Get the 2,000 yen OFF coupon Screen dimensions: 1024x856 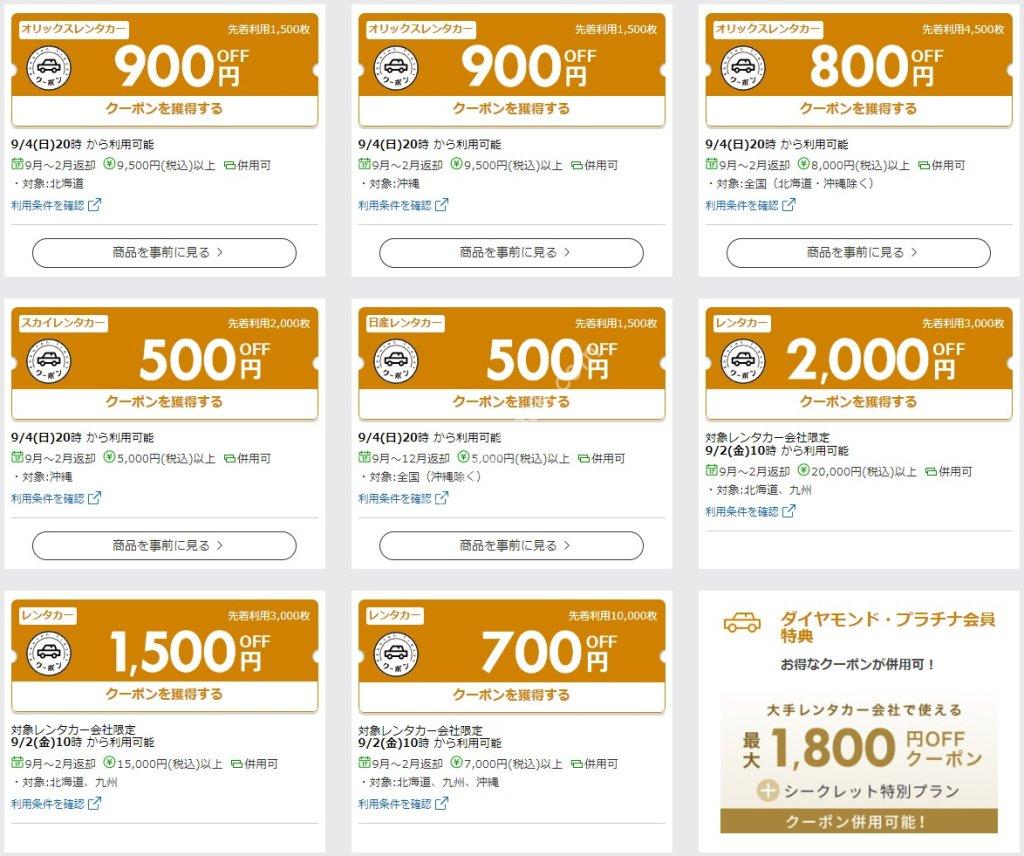pos(859,402)
